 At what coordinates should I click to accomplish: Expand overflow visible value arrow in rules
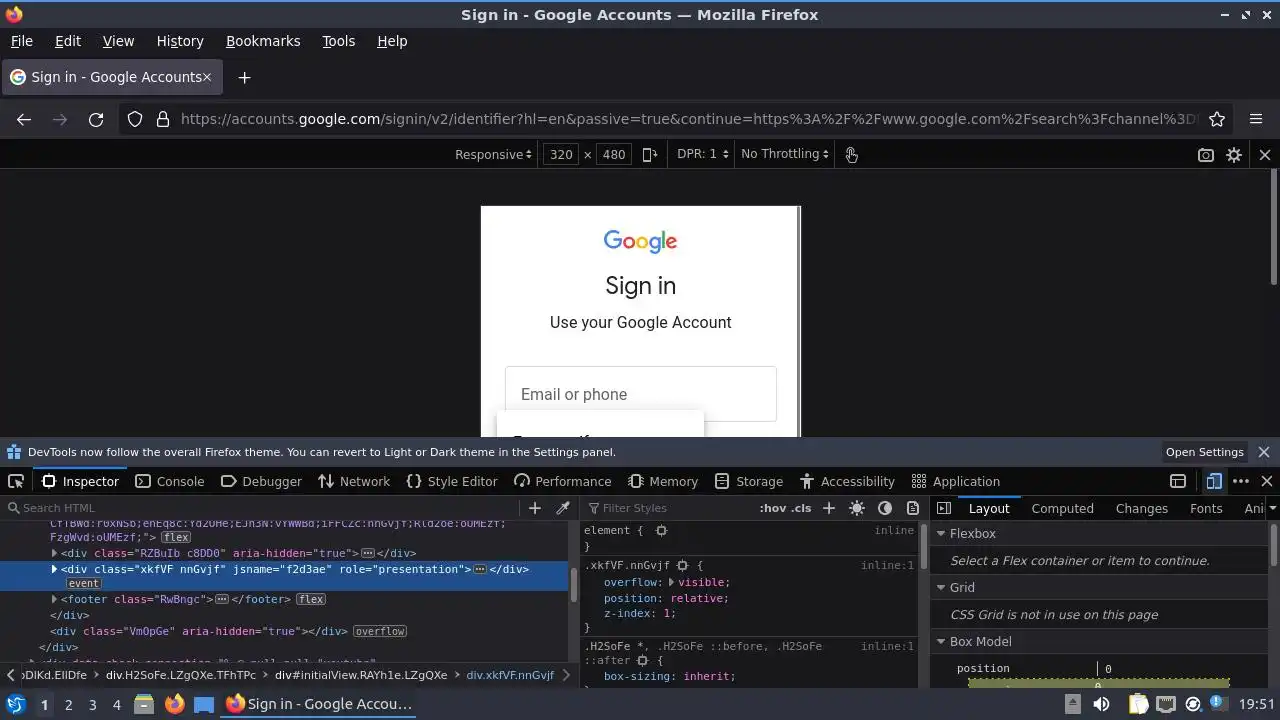pos(672,582)
